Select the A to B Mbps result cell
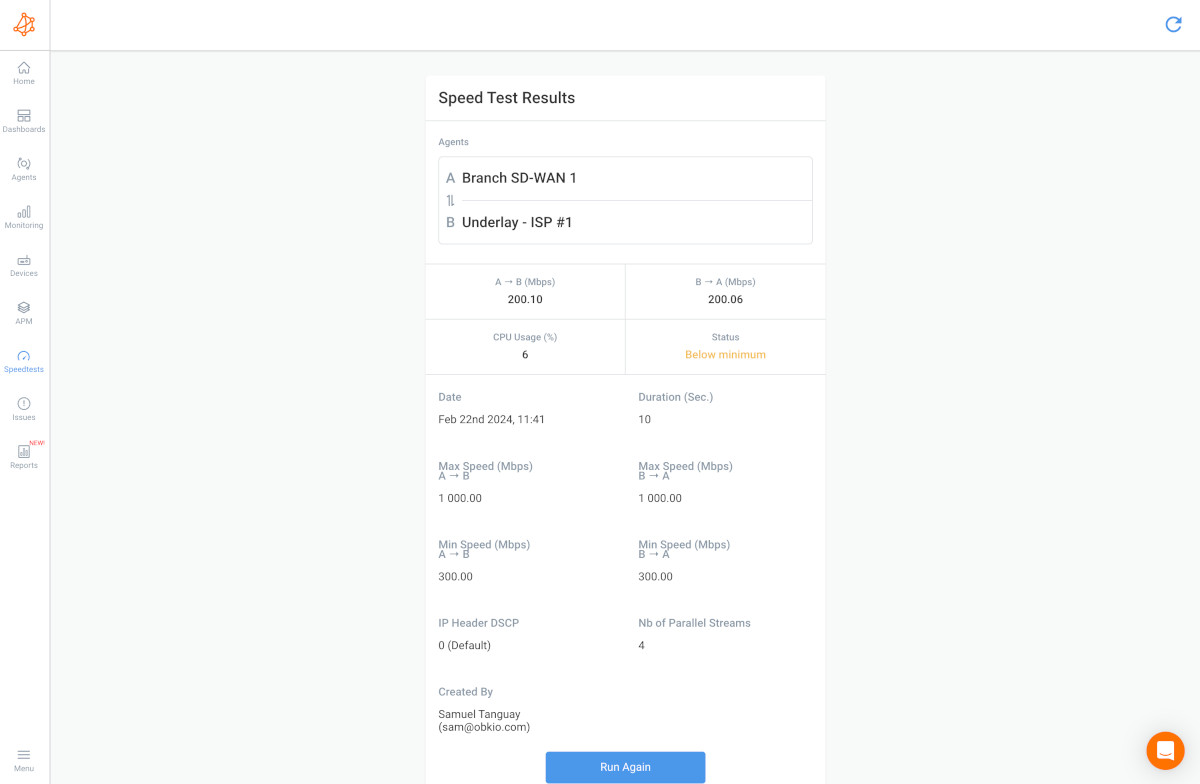 tap(525, 291)
